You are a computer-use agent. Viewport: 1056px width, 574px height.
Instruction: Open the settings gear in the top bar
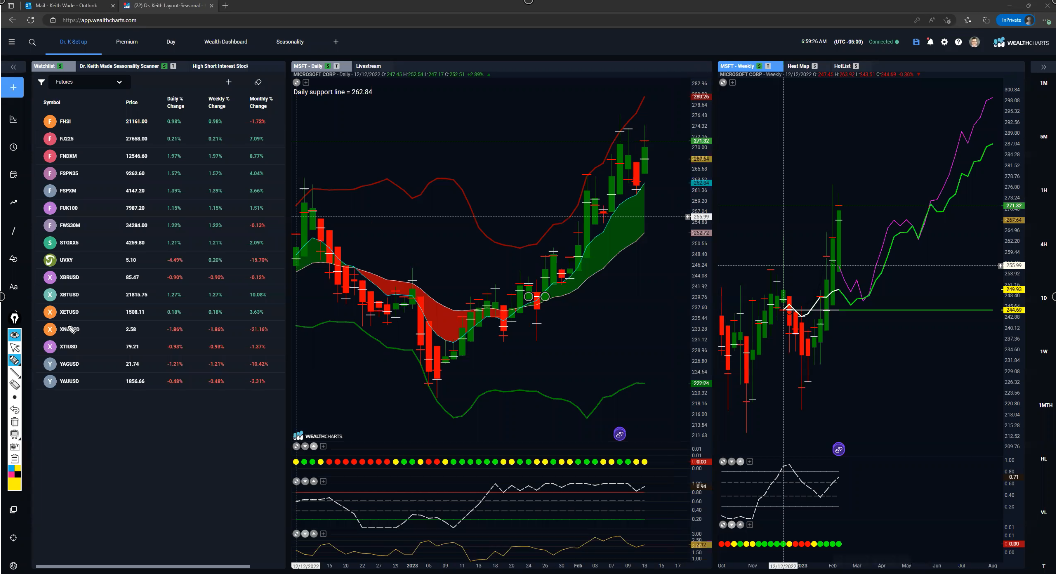click(944, 42)
